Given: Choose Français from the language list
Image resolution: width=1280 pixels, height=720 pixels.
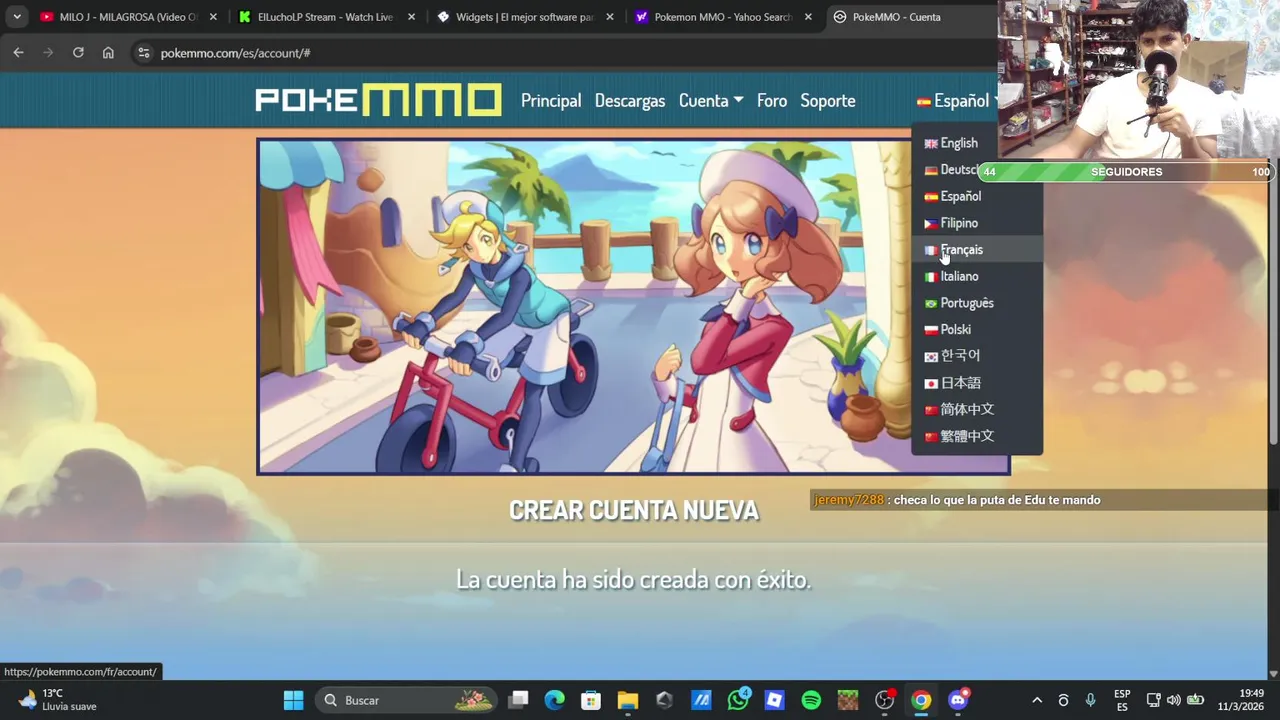Looking at the screenshot, I should coord(977,250).
